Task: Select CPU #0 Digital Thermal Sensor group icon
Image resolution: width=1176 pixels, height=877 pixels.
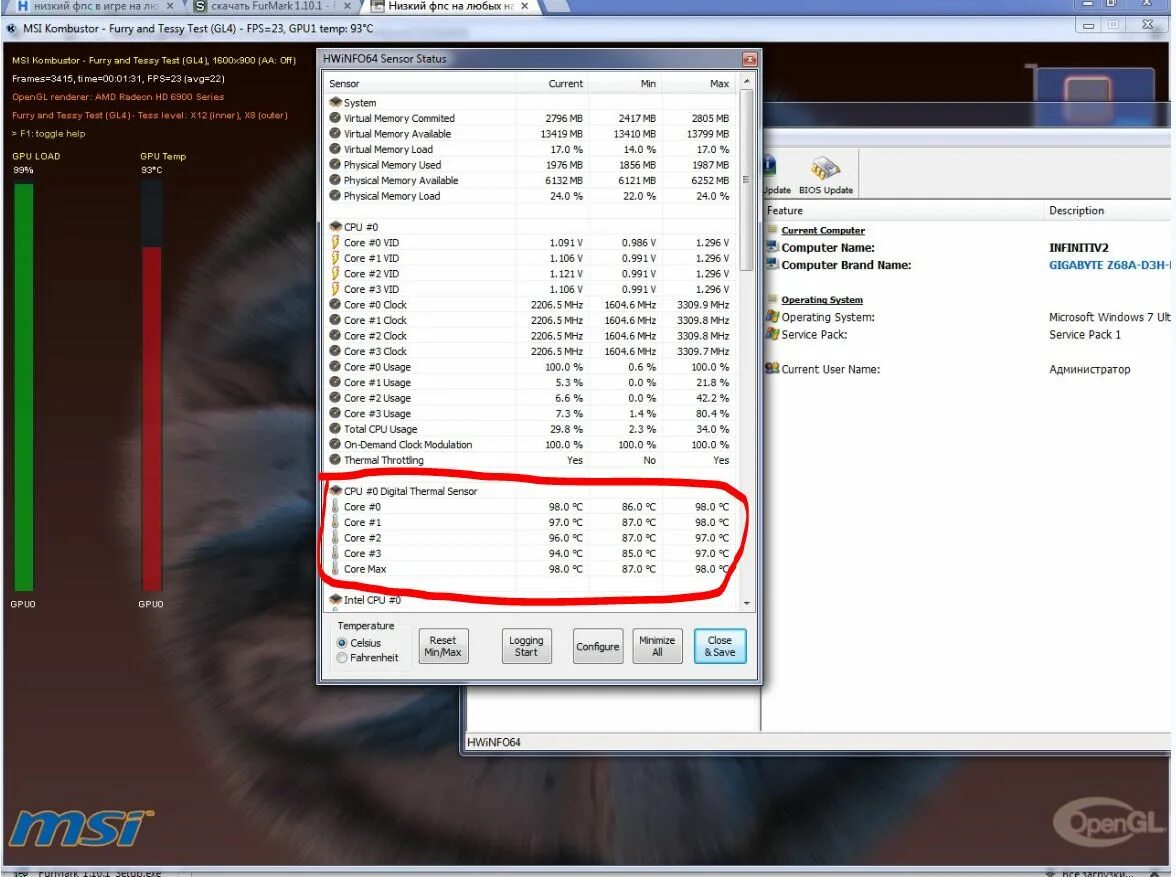Action: coord(335,491)
